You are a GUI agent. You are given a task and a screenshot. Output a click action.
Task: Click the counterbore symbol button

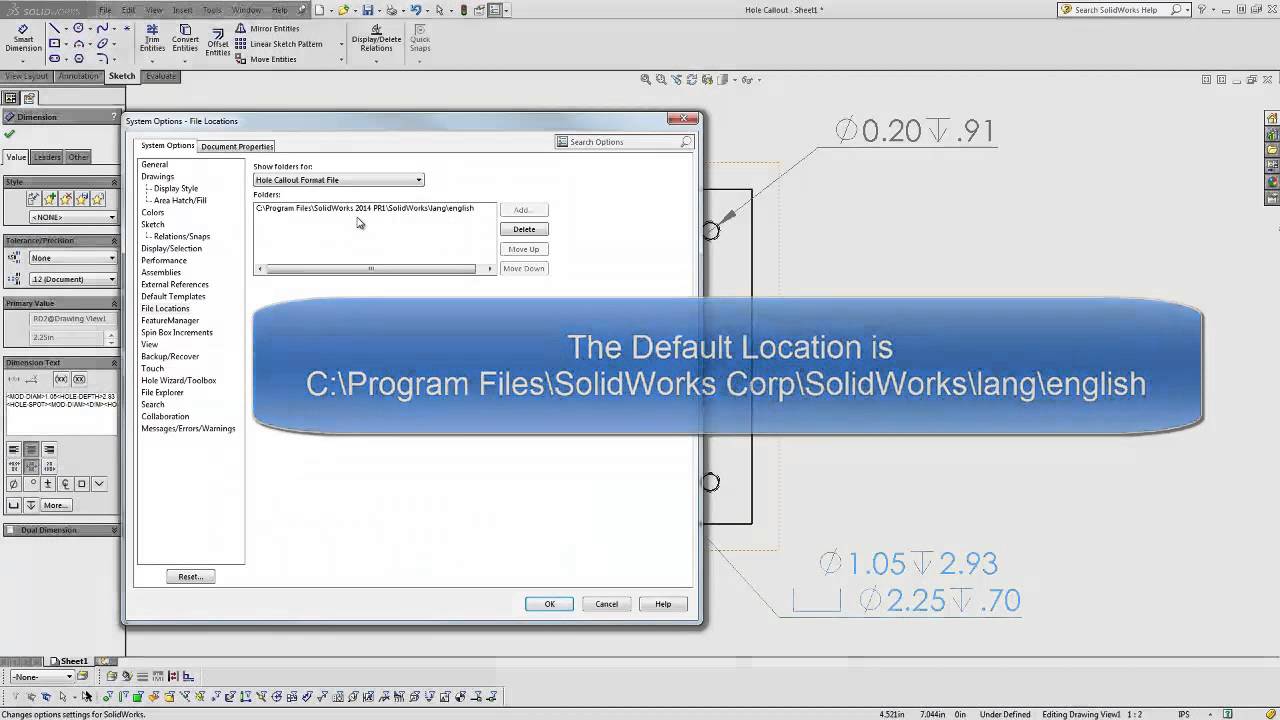click(14, 505)
